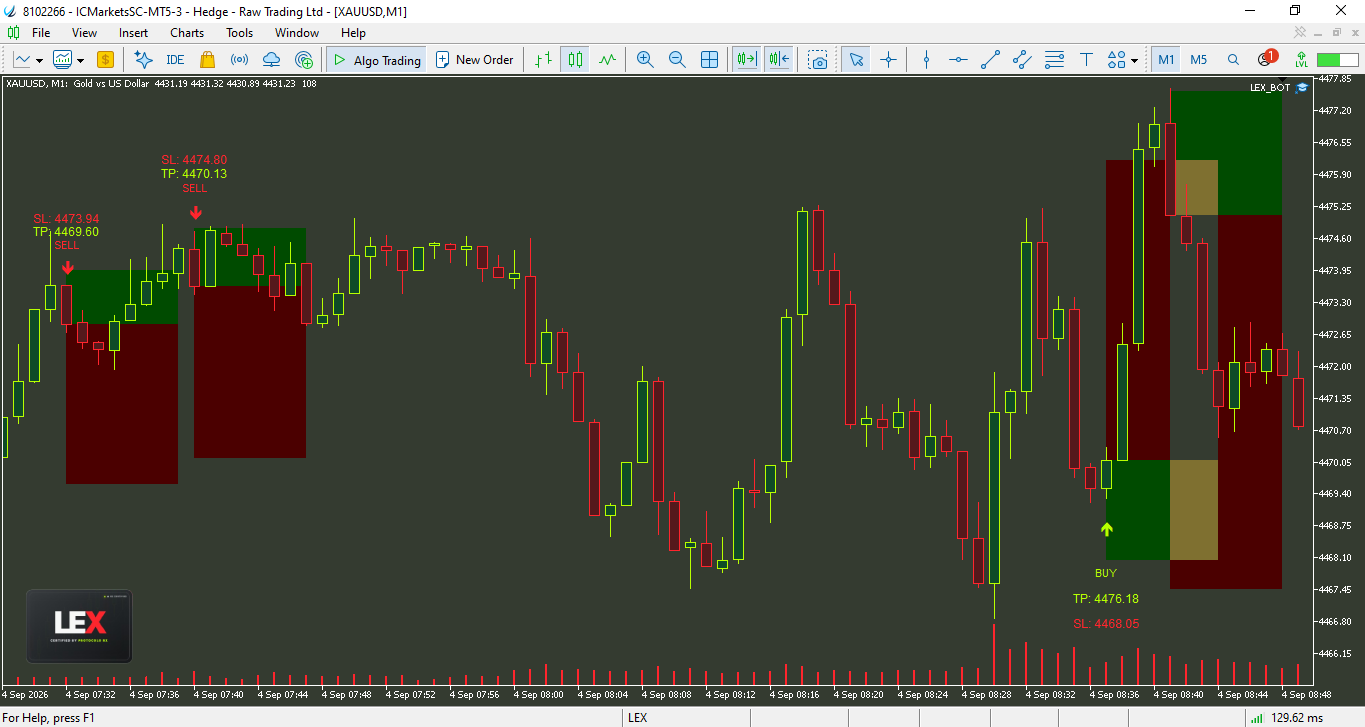Screen dimensions: 1365x727
Task: Zoom in on the chart
Action: [x=645, y=60]
